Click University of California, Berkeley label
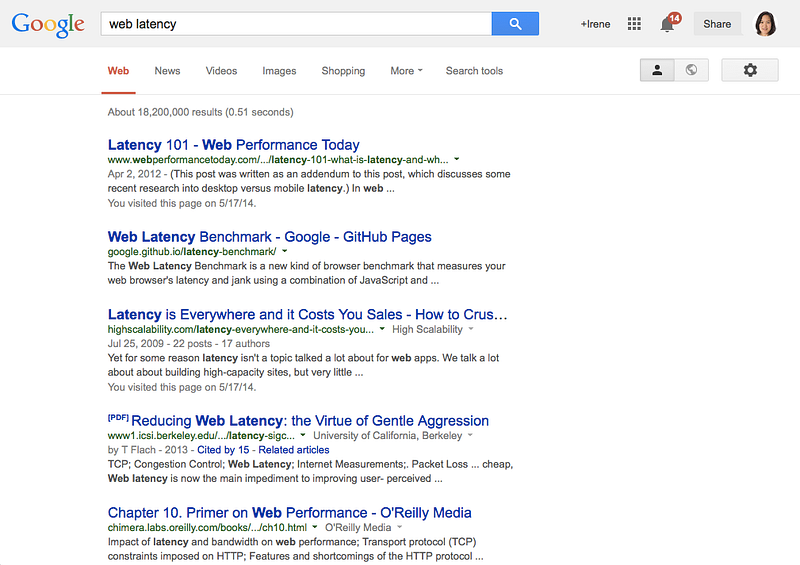 pyautogui.click(x=388, y=435)
